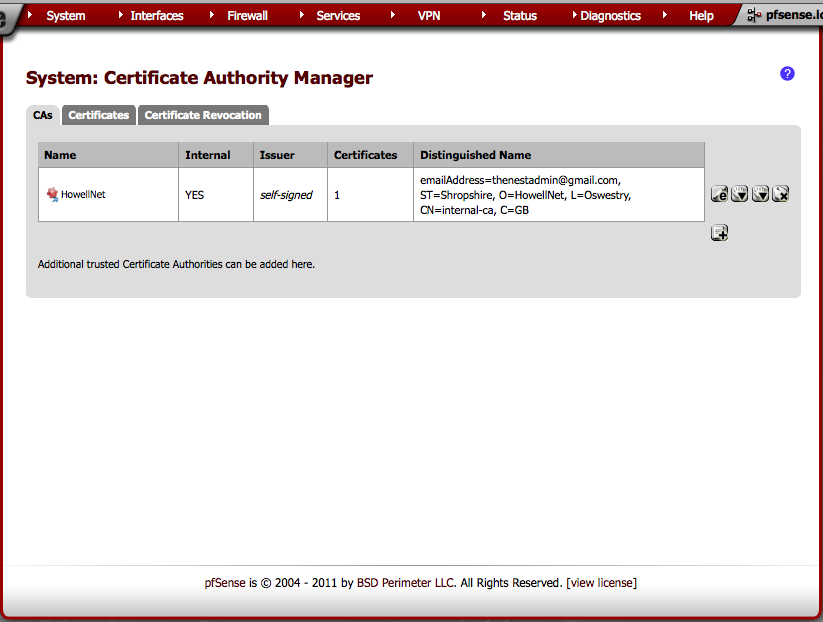The height and width of the screenshot is (622, 823).
Task: Open the System menu
Action: (x=66, y=16)
